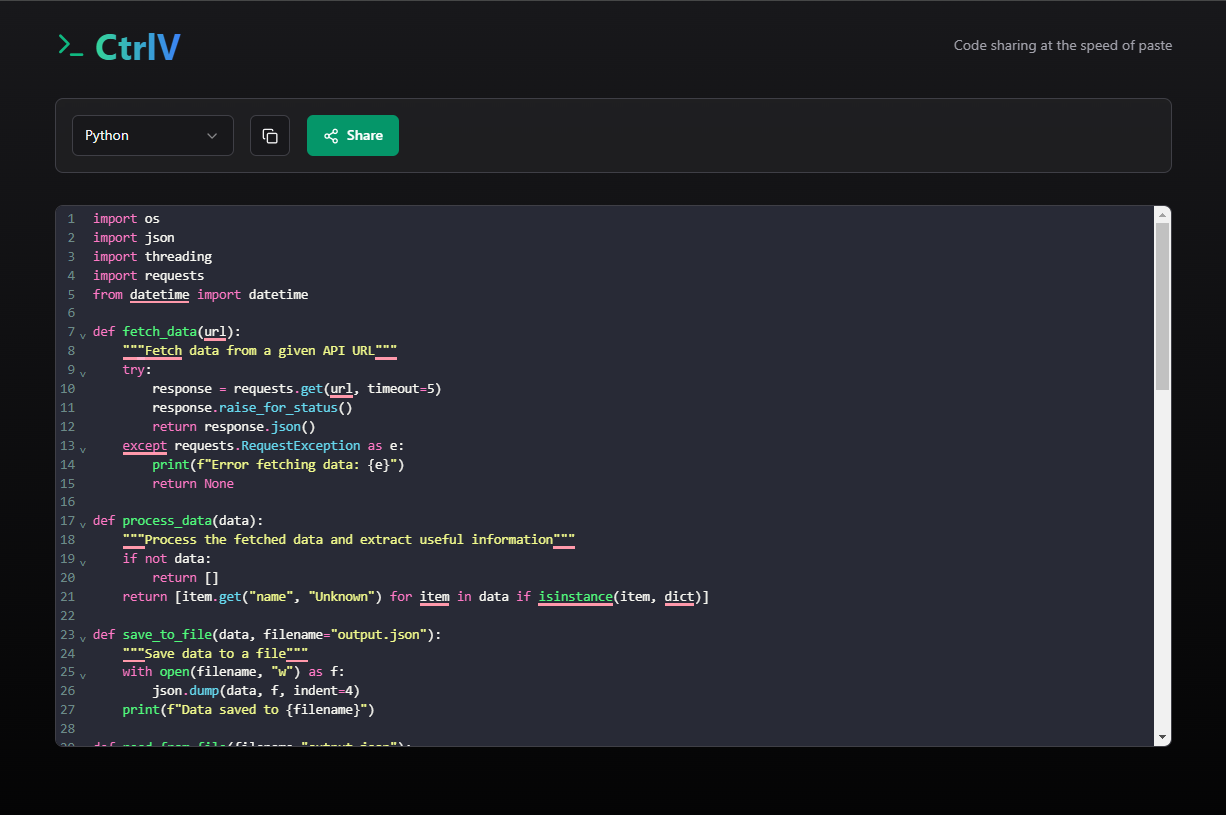This screenshot has width=1226, height=815.
Task: Click the "output.json" default value on line 23
Action: [x=379, y=635]
